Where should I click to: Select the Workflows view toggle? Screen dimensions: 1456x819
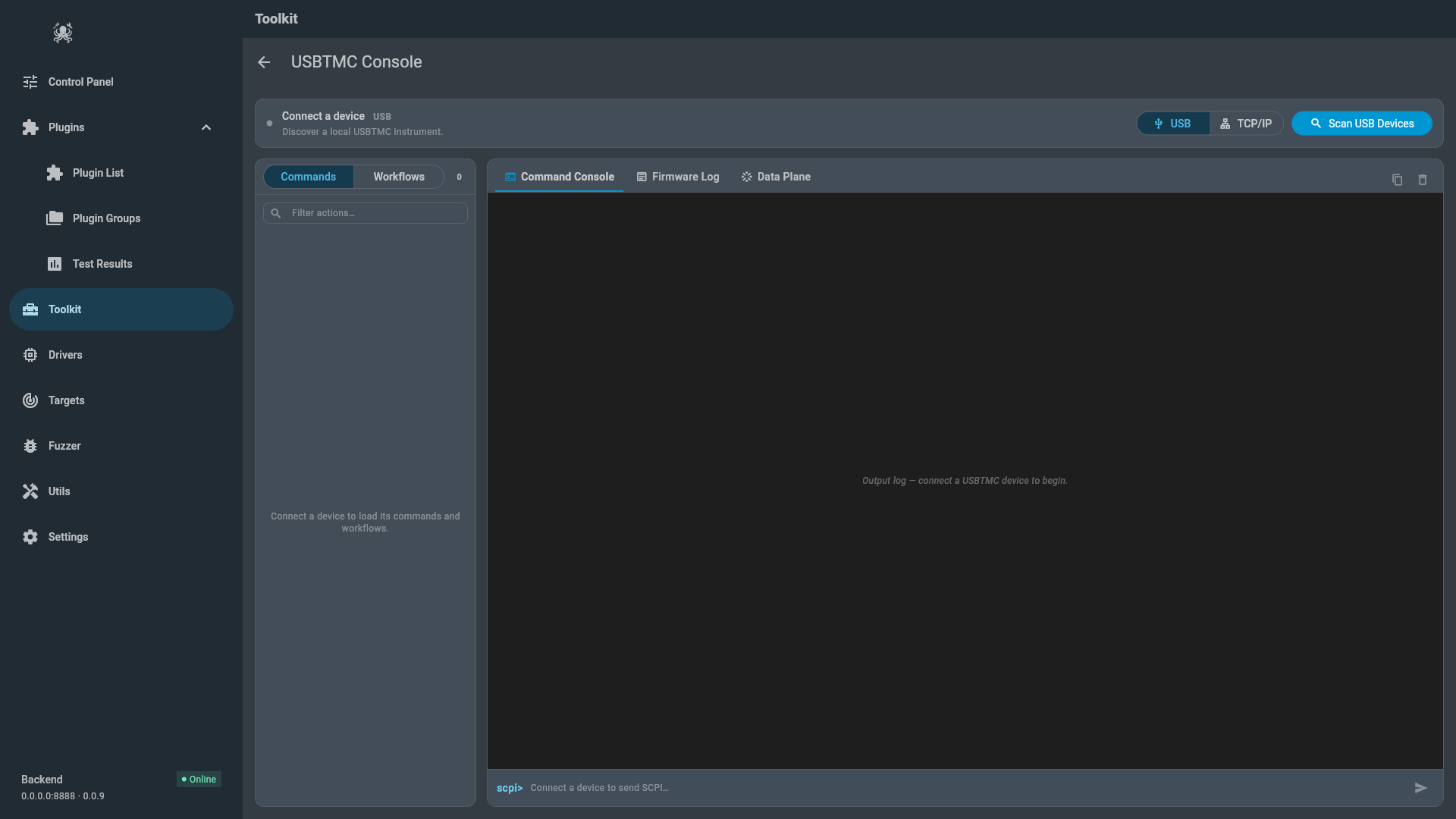399,177
